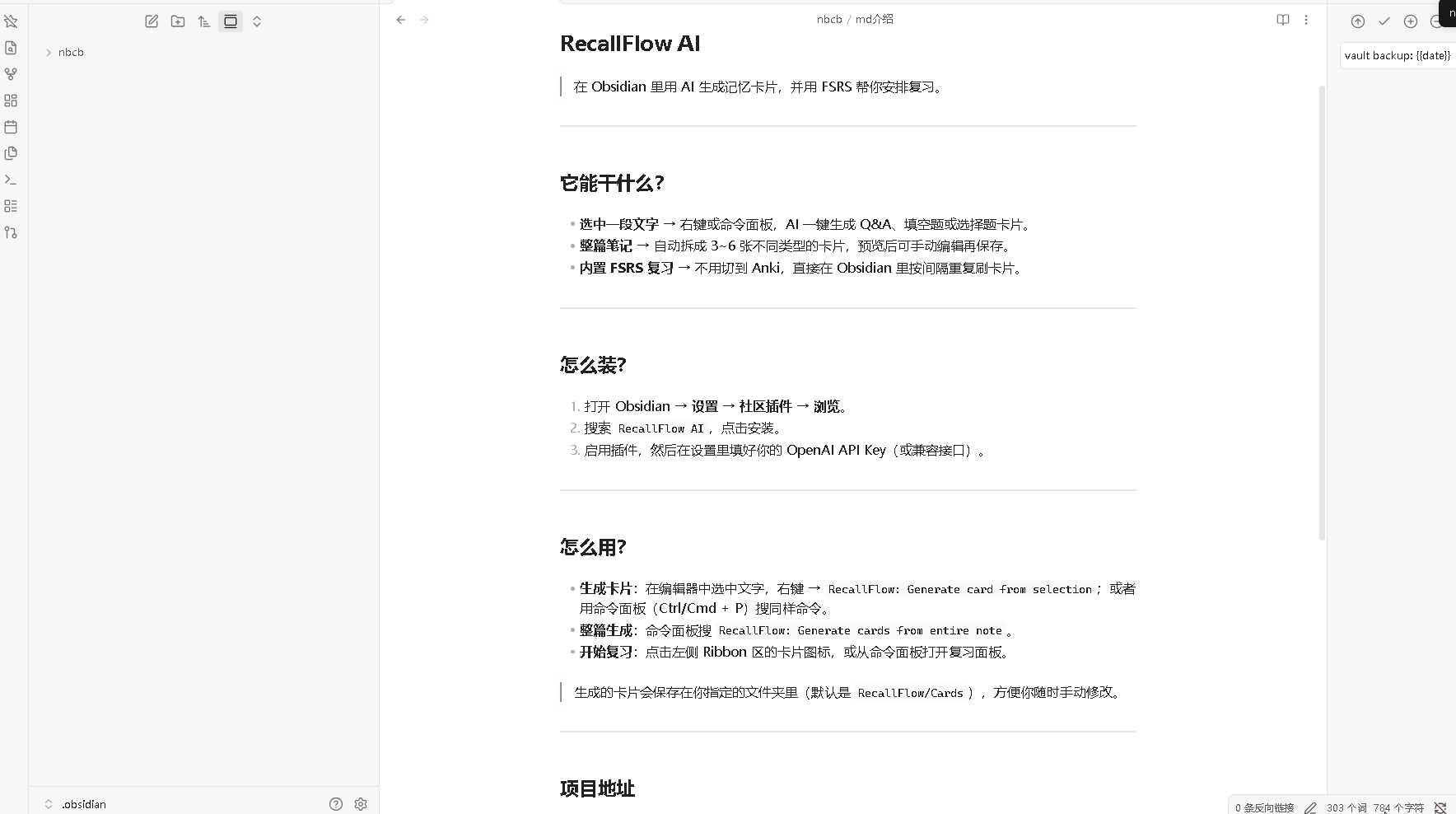
Task: Open the .obsidian vault switcher
Action: tap(75, 804)
